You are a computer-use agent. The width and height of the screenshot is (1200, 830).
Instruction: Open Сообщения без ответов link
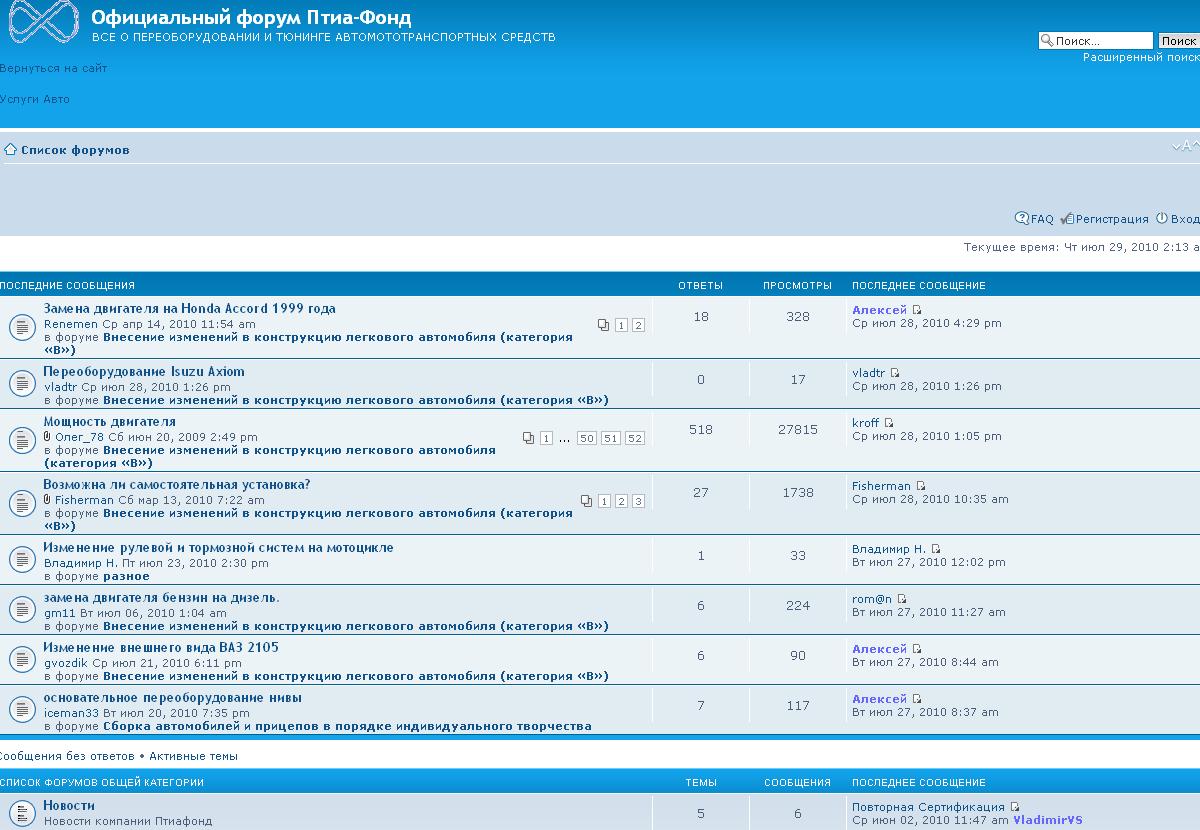(66, 756)
